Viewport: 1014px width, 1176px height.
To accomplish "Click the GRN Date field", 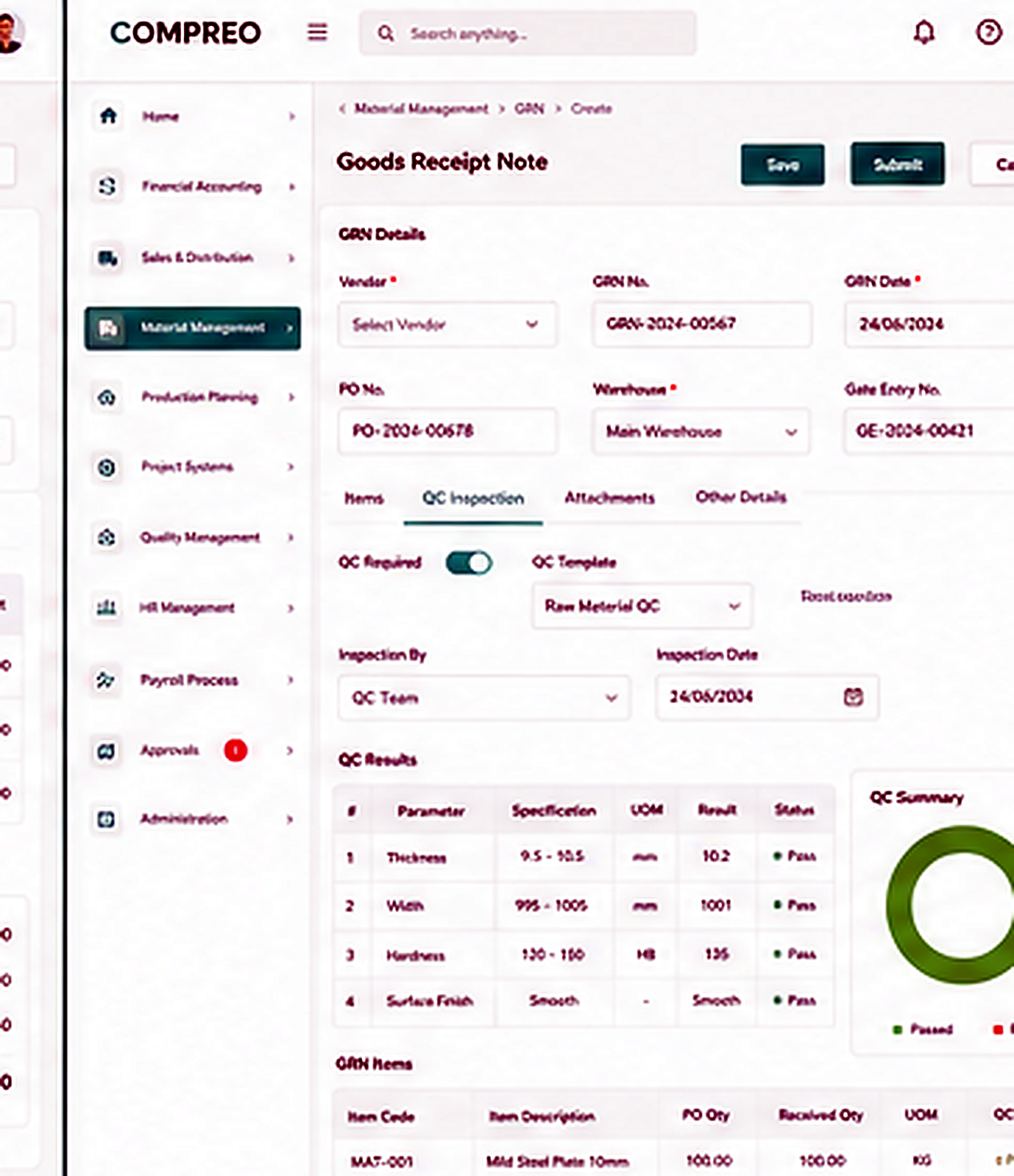I will pos(929,324).
